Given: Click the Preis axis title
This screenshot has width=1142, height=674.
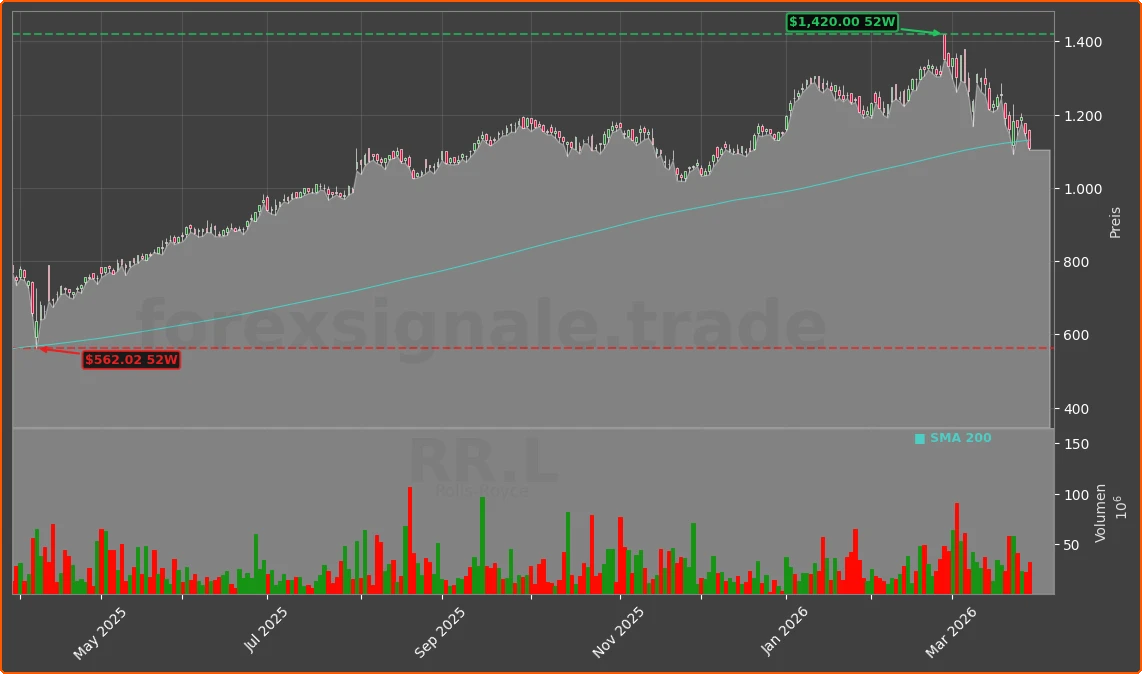Looking at the screenshot, I should click(x=1114, y=223).
